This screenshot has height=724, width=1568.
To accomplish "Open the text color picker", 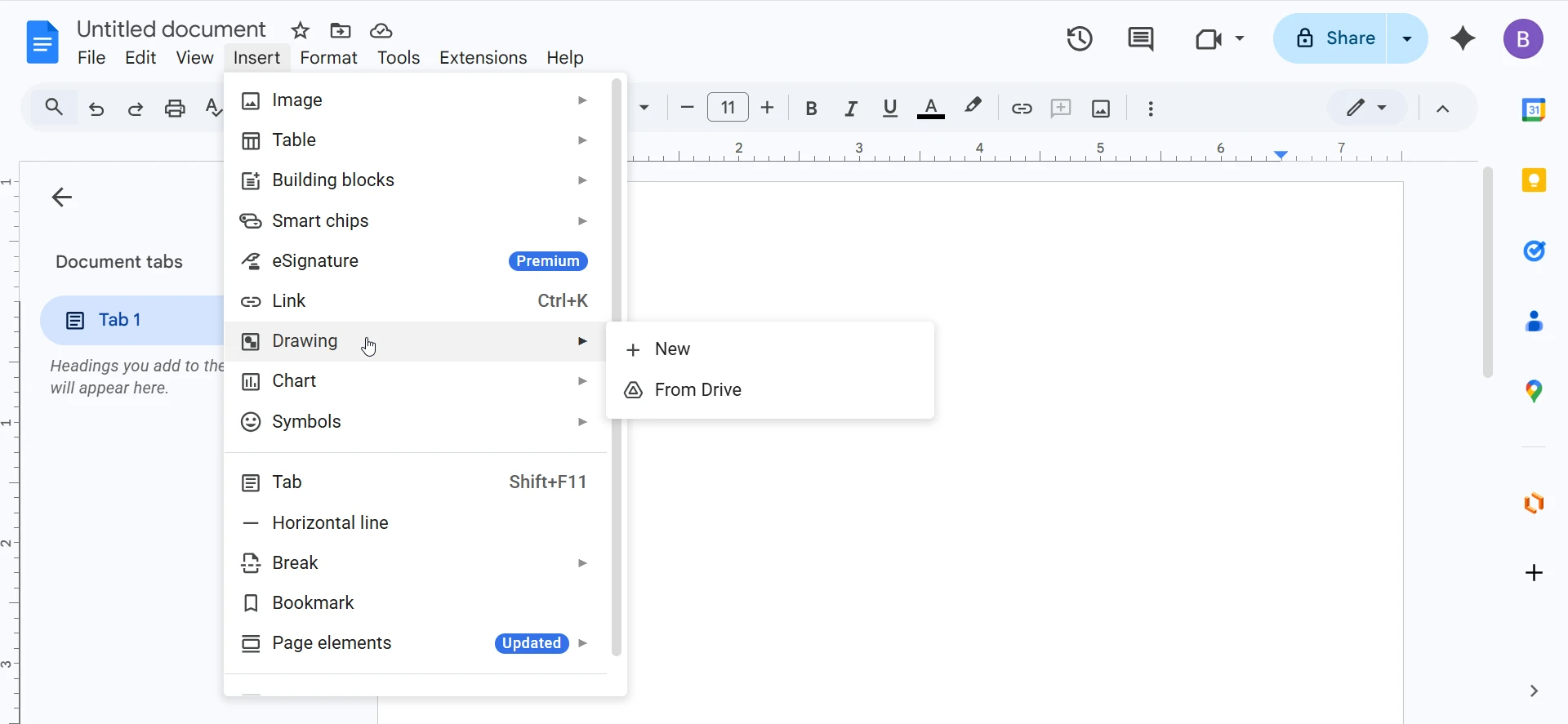I will [931, 109].
